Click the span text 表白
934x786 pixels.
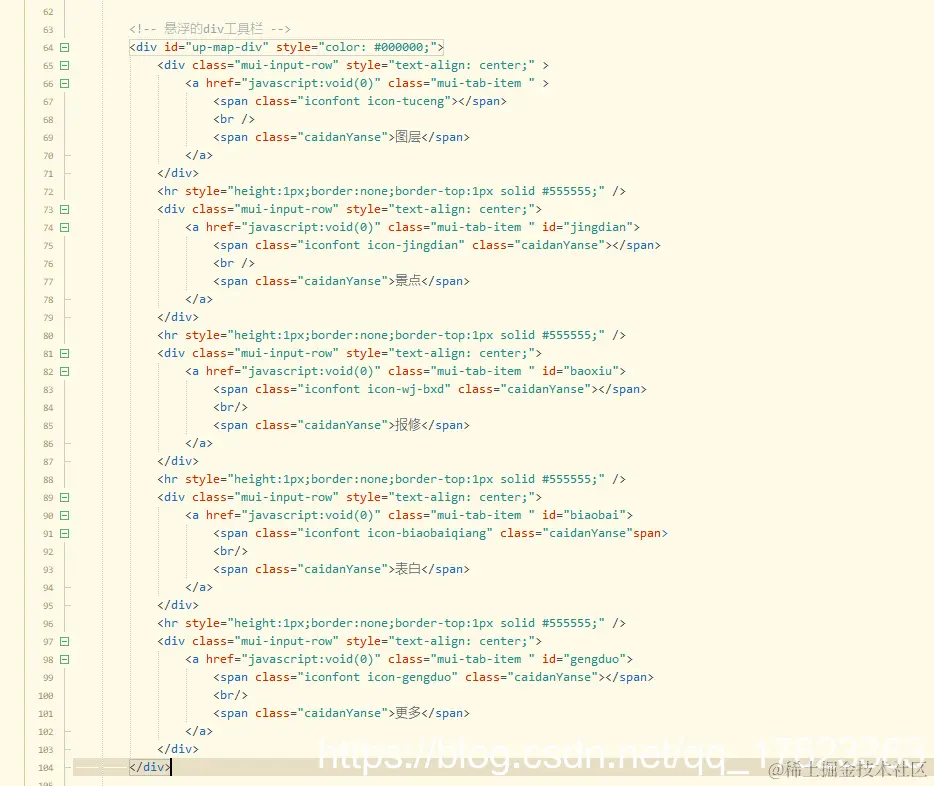(408, 569)
